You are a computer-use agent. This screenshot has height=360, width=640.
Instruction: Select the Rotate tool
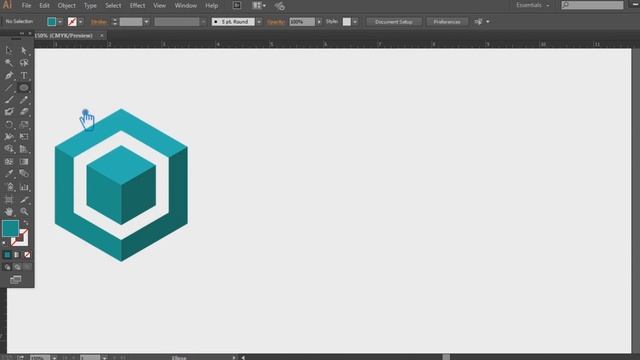[9, 124]
